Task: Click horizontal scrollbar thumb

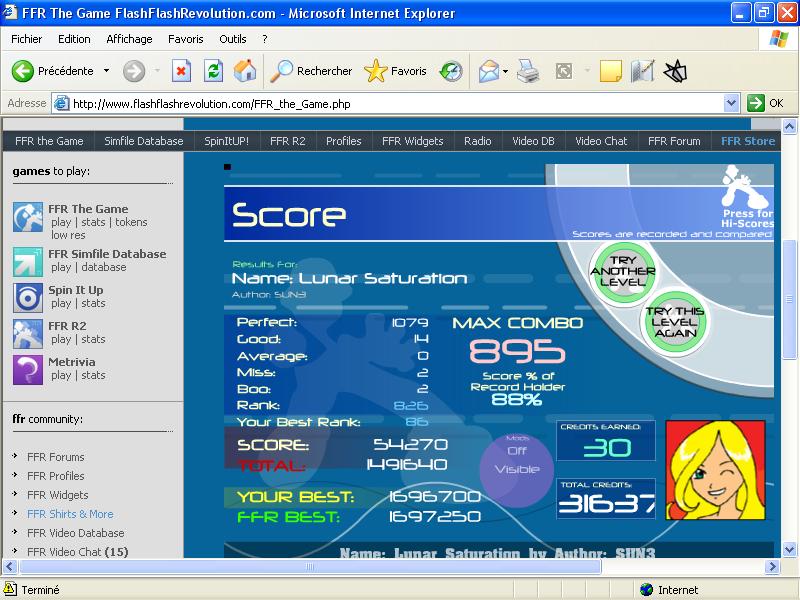Action: [x=310, y=566]
